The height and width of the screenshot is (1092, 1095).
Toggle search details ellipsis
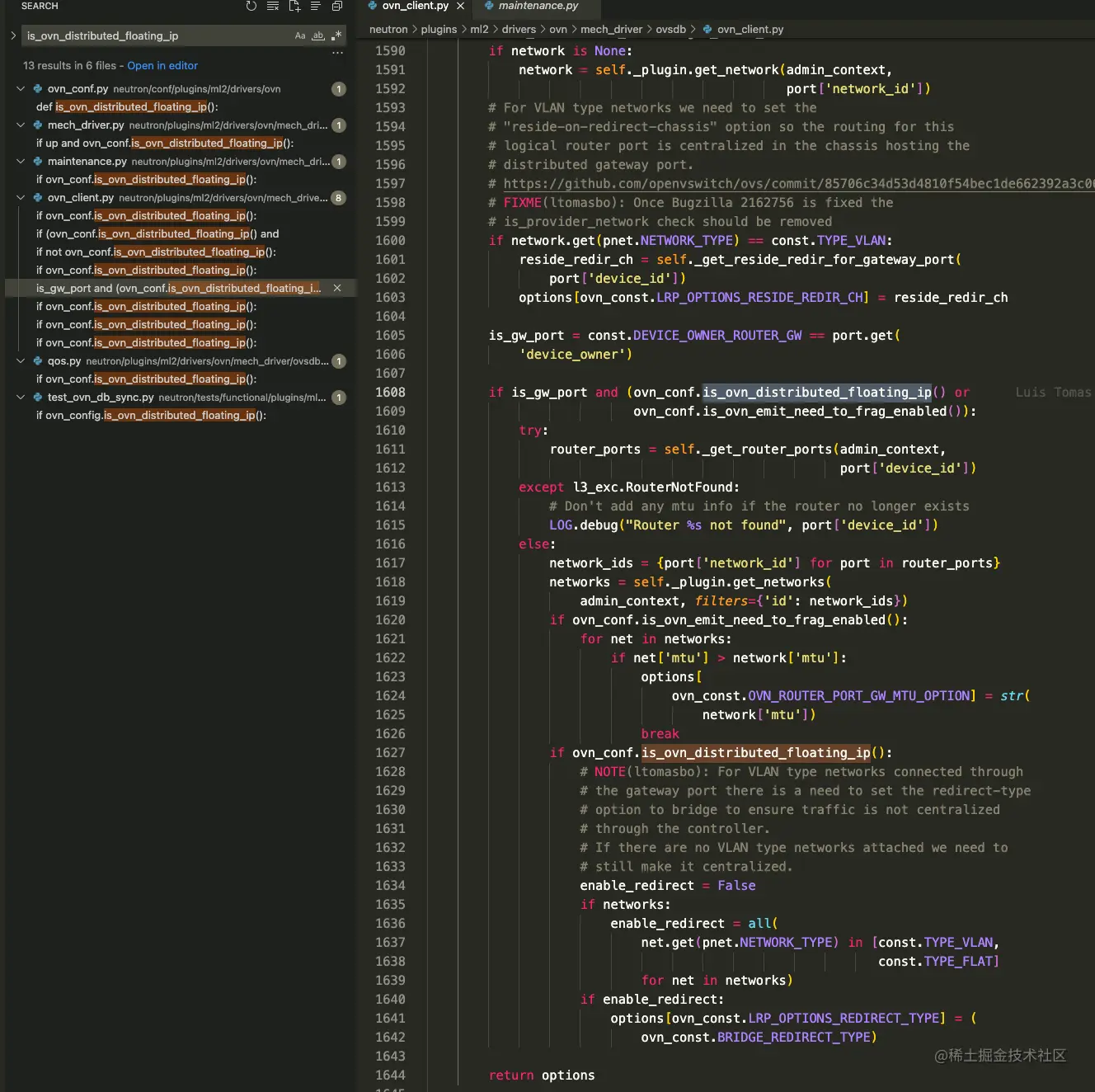(337, 52)
